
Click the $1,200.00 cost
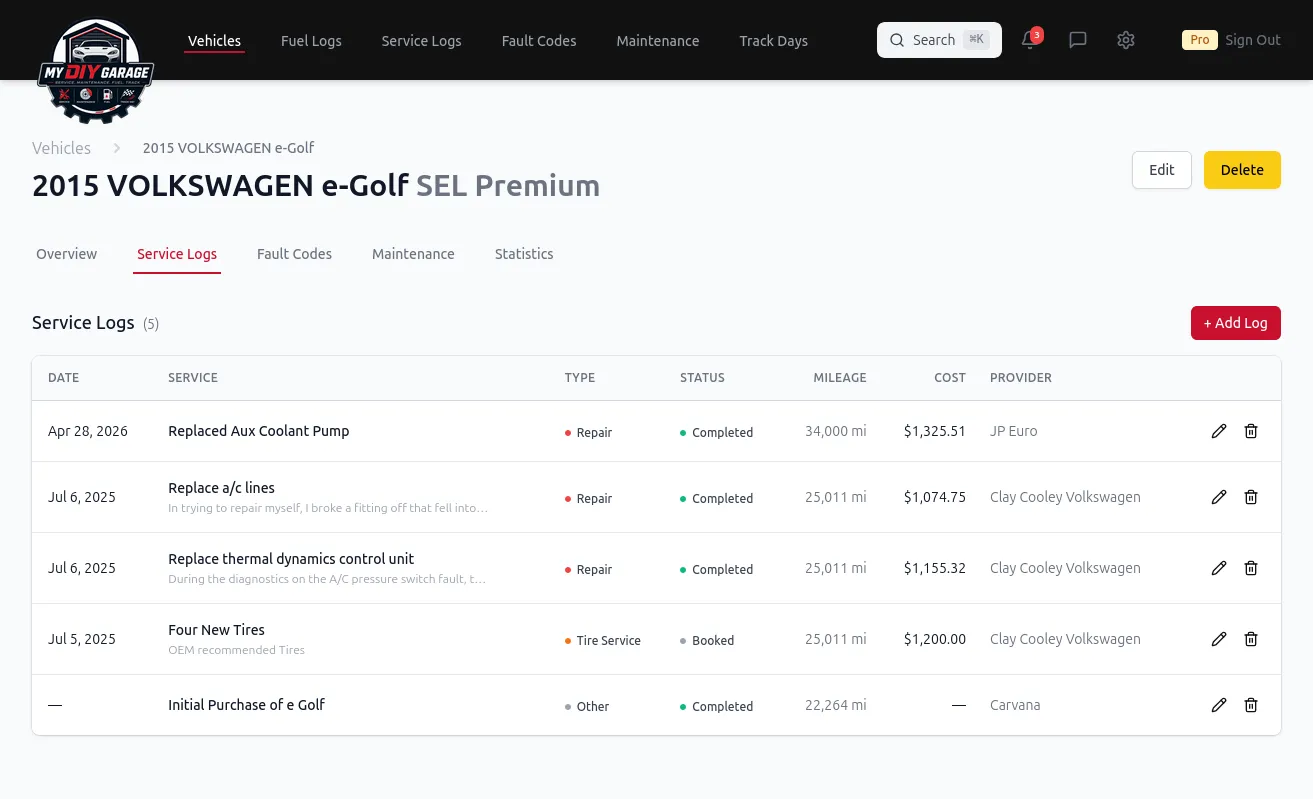pyautogui.click(x=935, y=639)
